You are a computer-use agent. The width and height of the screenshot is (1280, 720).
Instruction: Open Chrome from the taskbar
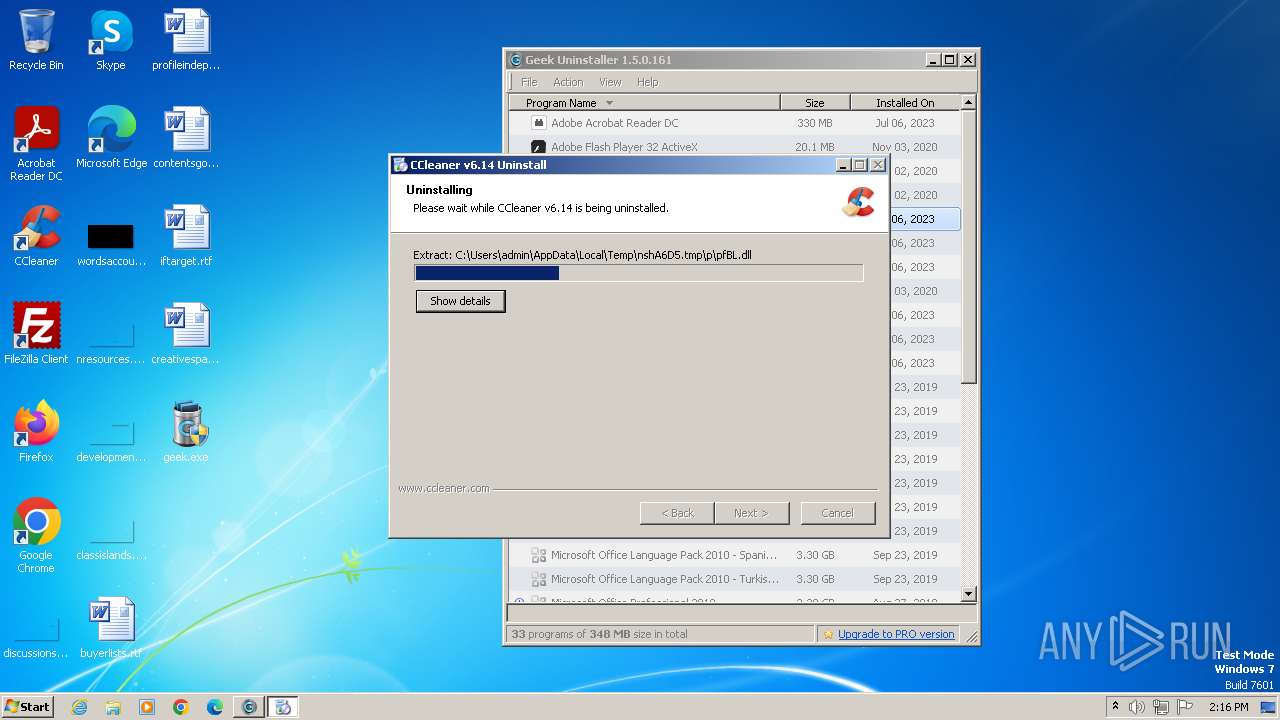pyautogui.click(x=181, y=707)
